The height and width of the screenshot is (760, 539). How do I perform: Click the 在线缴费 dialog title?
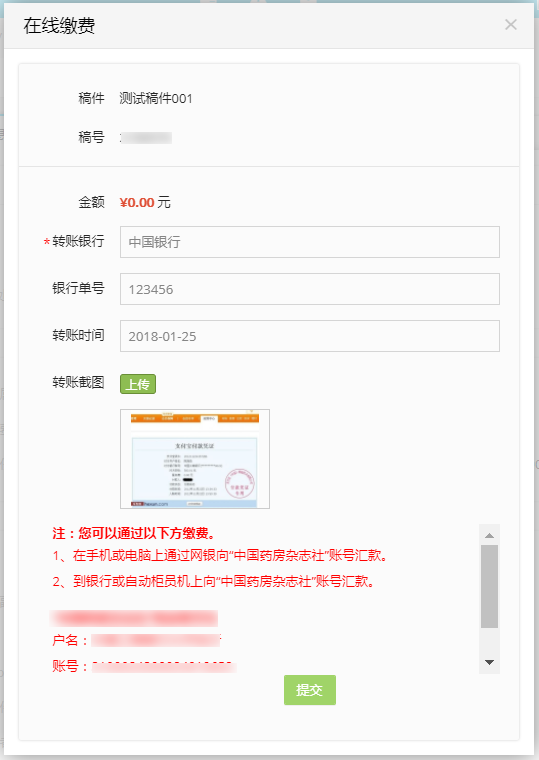pyautogui.click(x=59, y=25)
